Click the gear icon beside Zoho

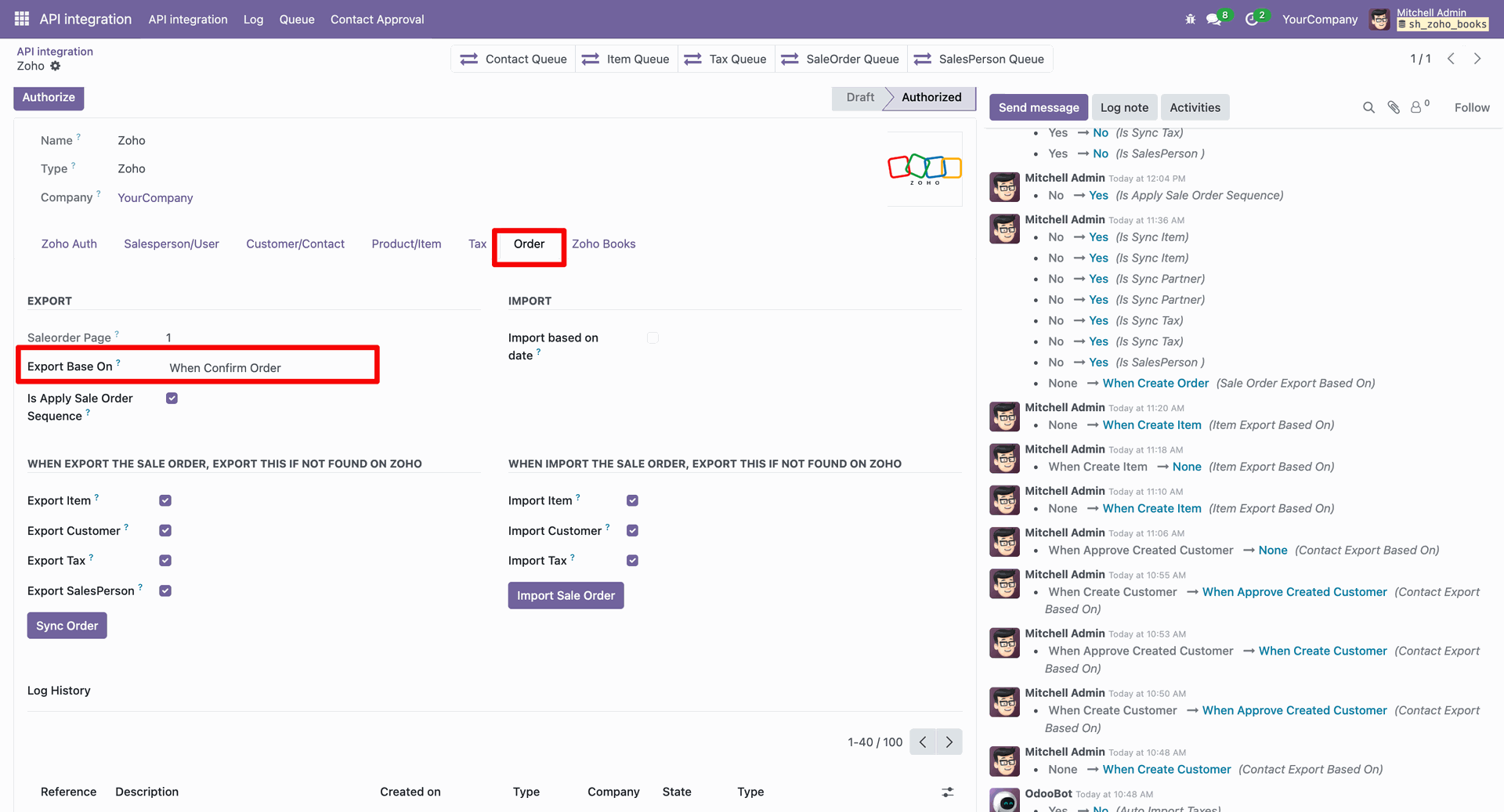56,66
